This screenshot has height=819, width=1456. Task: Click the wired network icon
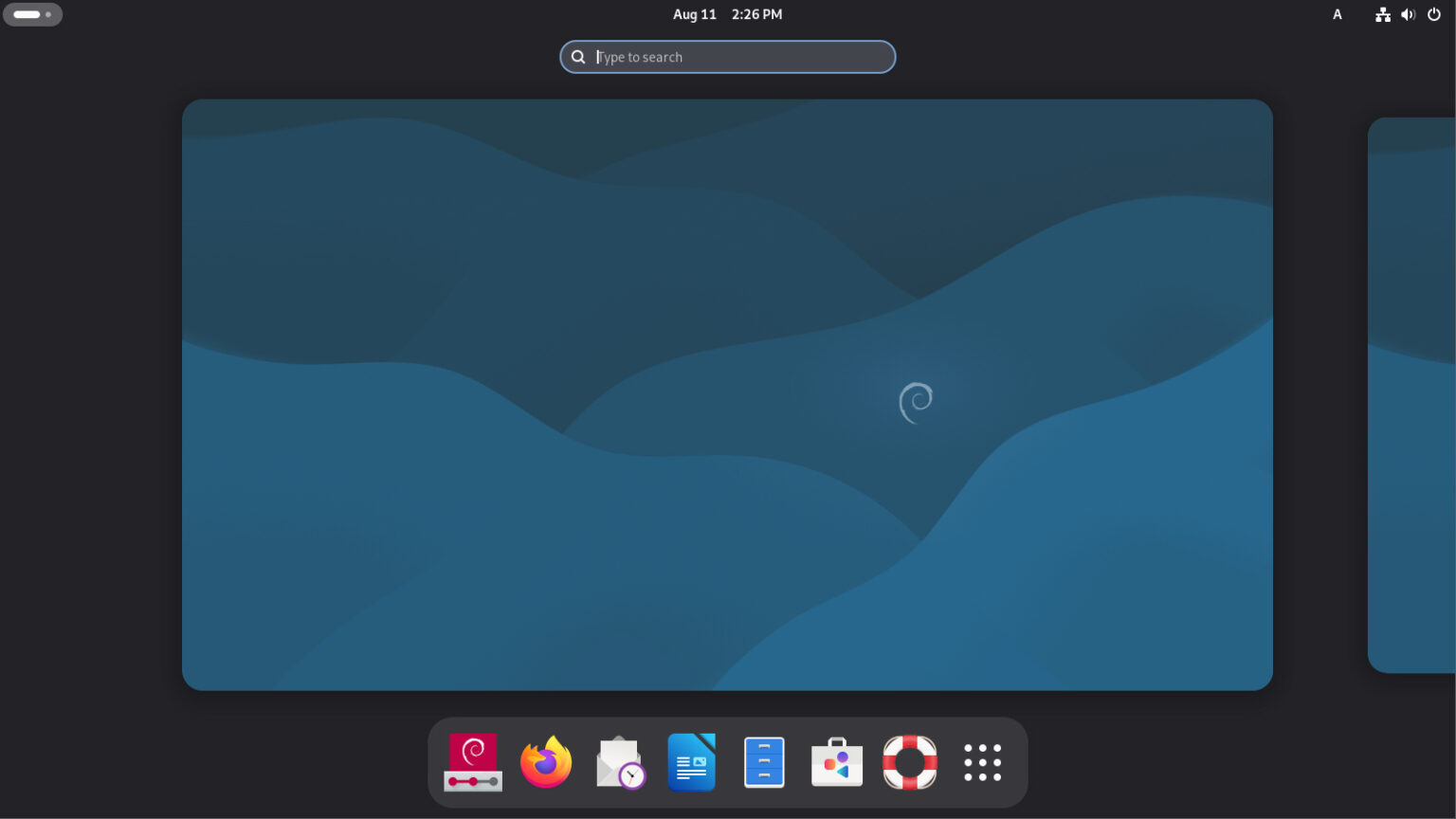[x=1383, y=14]
